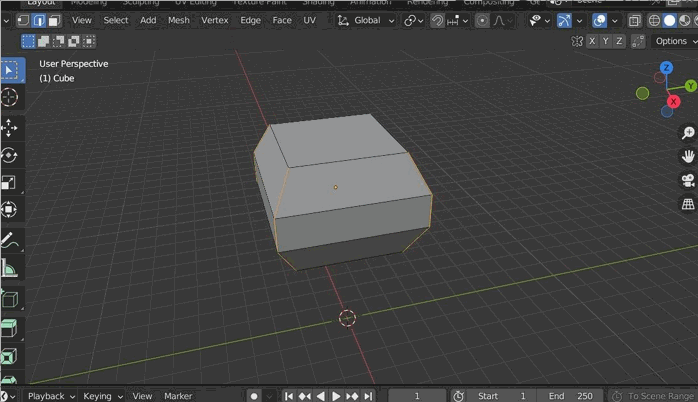
Task: Click the End frame field
Action: (574, 396)
